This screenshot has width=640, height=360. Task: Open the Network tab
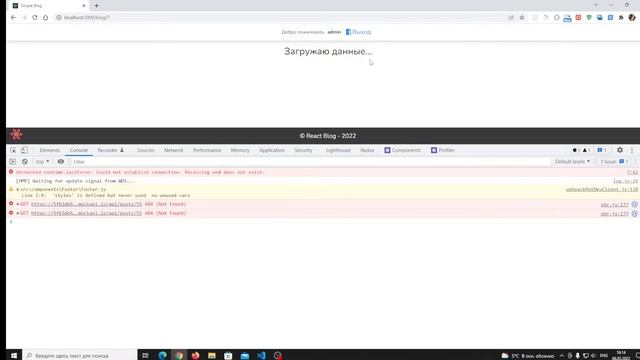click(173, 150)
